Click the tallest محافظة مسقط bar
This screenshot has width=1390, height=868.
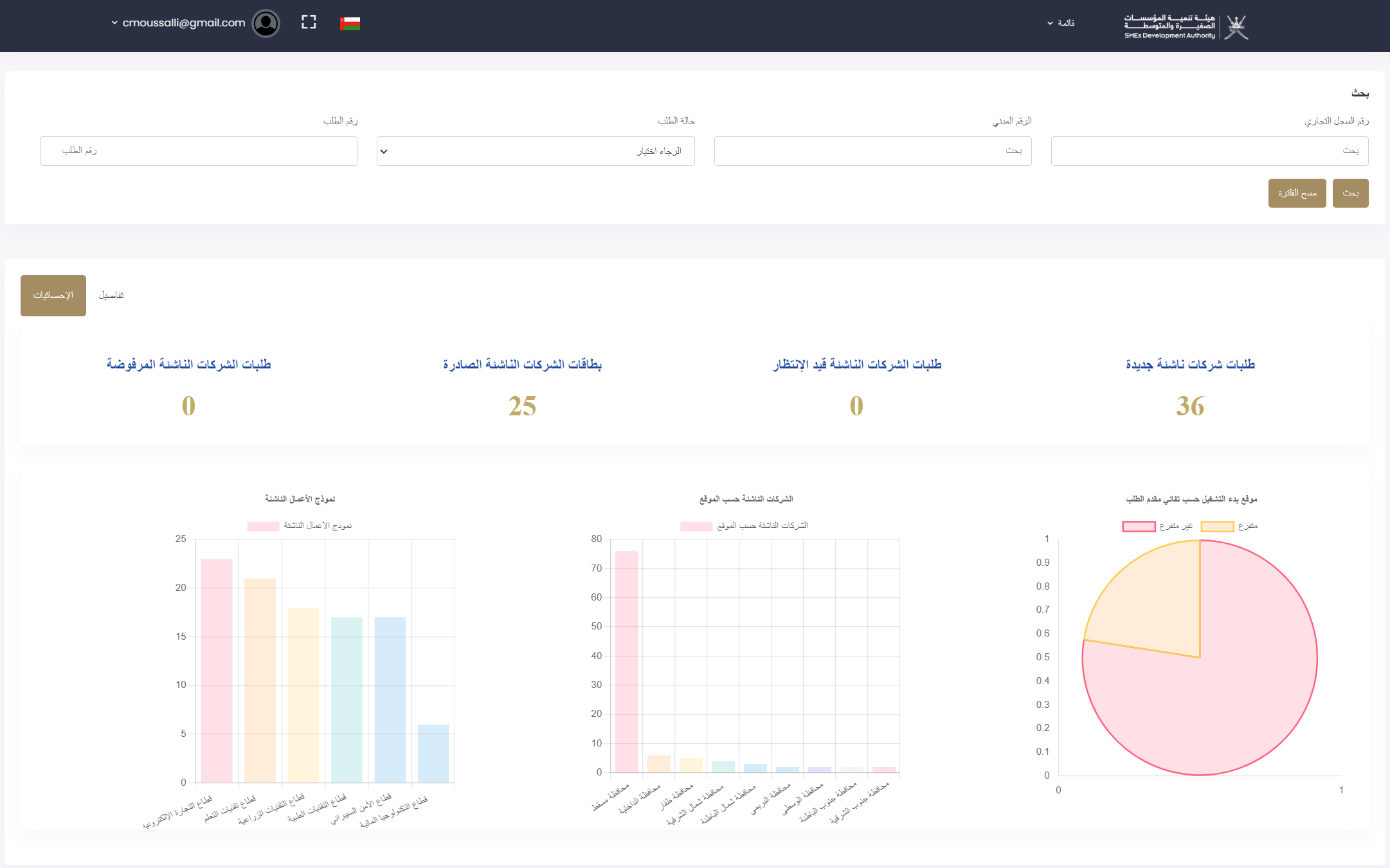[x=626, y=661]
